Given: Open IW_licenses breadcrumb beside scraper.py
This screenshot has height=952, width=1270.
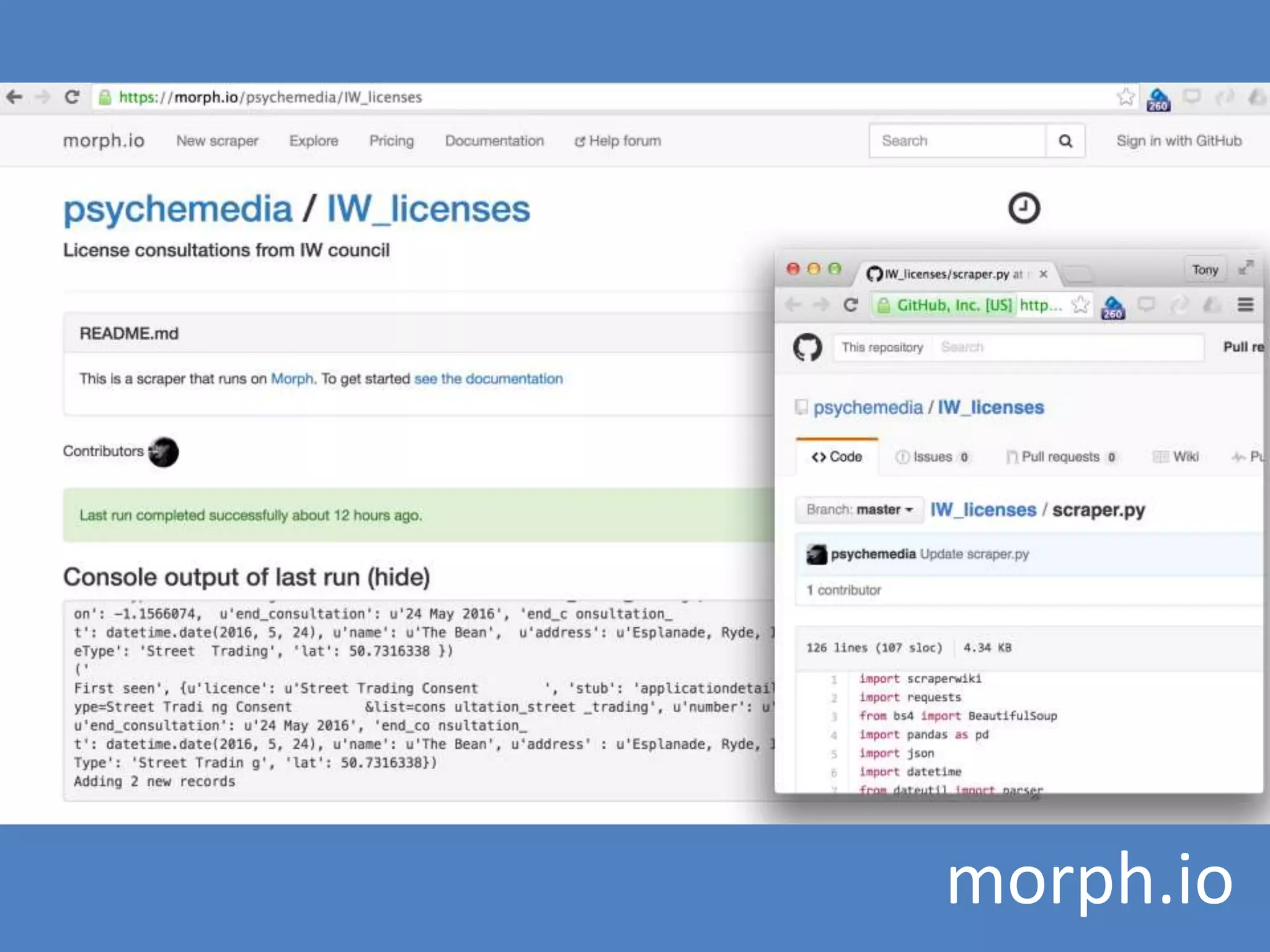Looking at the screenshot, I should [983, 509].
